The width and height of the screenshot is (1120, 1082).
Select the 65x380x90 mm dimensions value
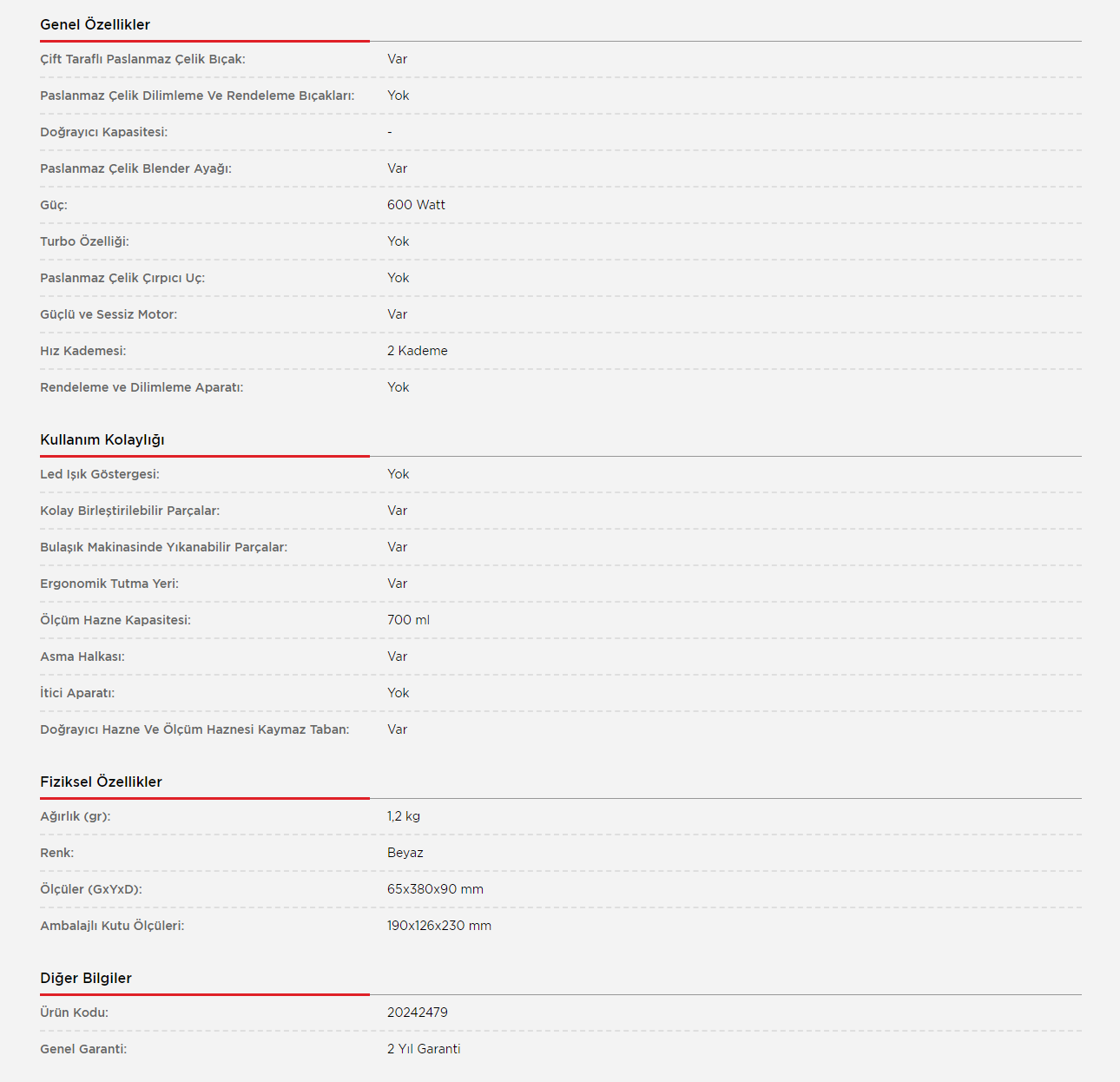coord(435,889)
